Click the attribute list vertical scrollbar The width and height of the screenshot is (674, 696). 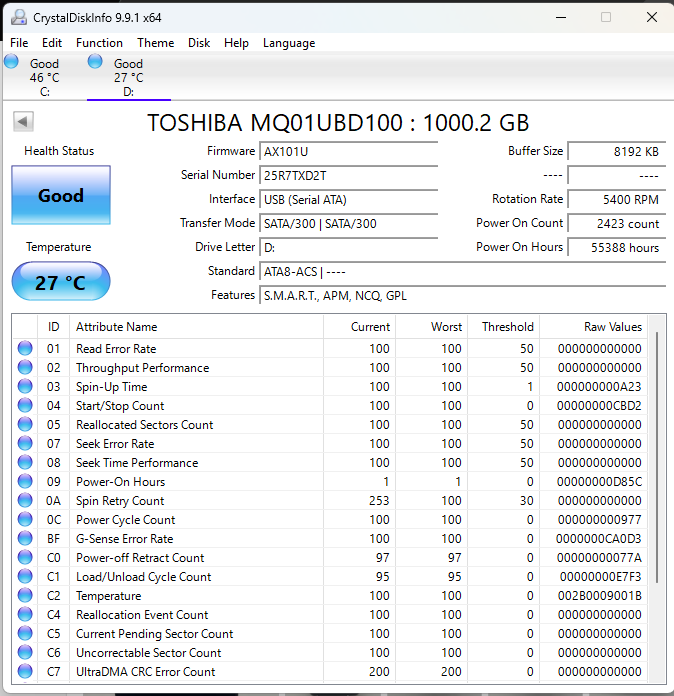(657, 457)
